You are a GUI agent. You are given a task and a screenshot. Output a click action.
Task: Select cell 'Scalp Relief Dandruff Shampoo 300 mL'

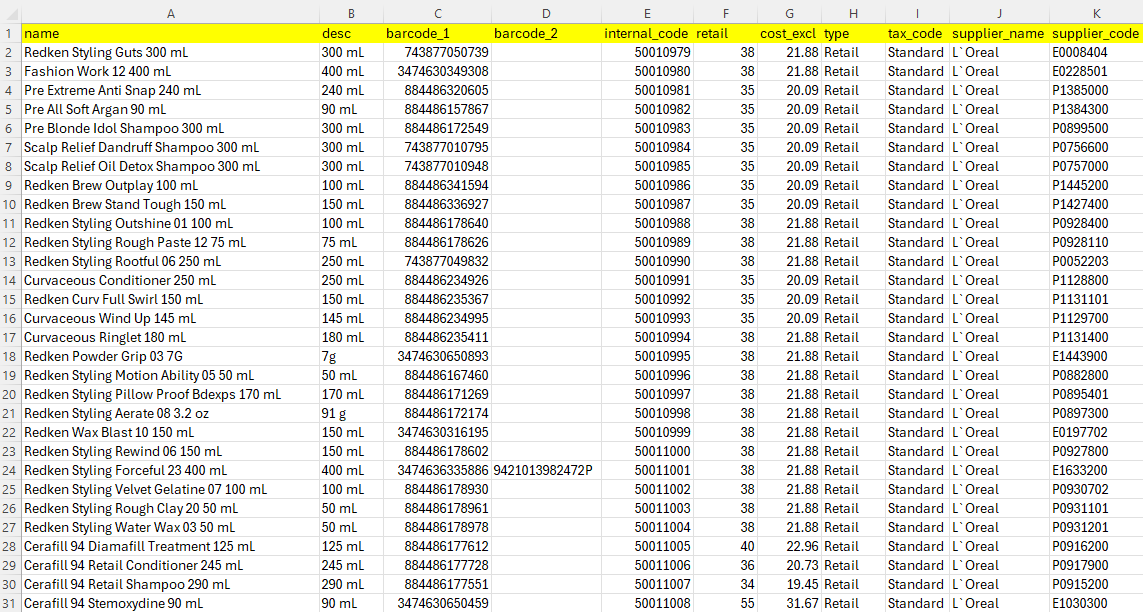pos(171,146)
